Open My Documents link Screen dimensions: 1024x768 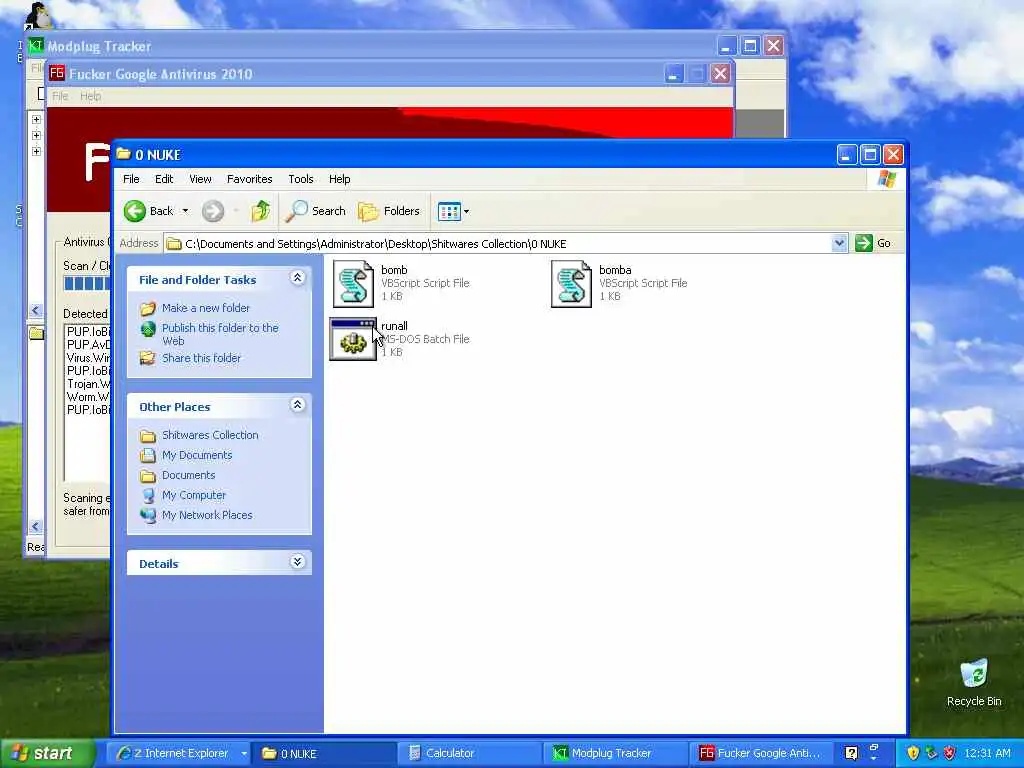tap(197, 455)
